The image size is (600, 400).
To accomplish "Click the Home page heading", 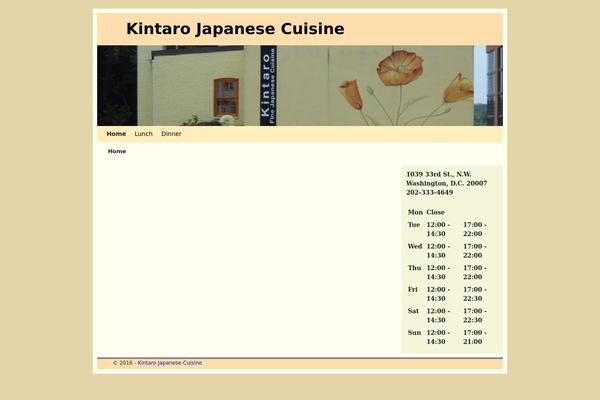I will (x=117, y=151).
